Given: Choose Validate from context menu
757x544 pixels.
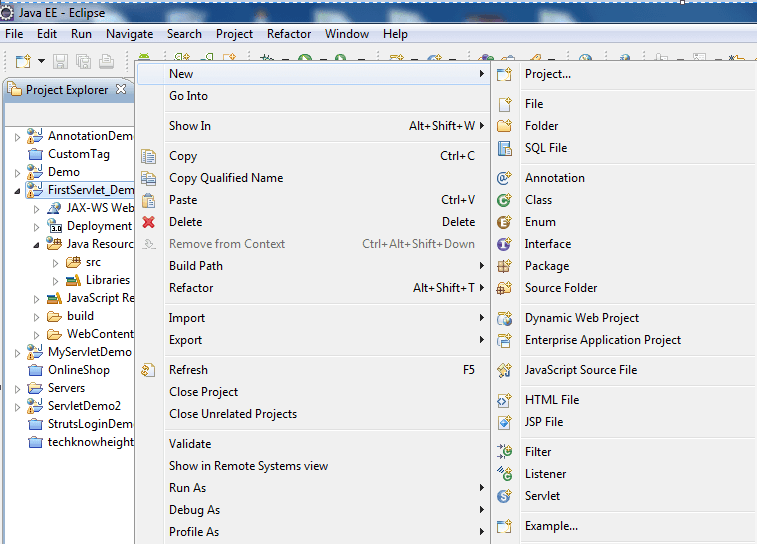Looking at the screenshot, I should coord(314,444).
